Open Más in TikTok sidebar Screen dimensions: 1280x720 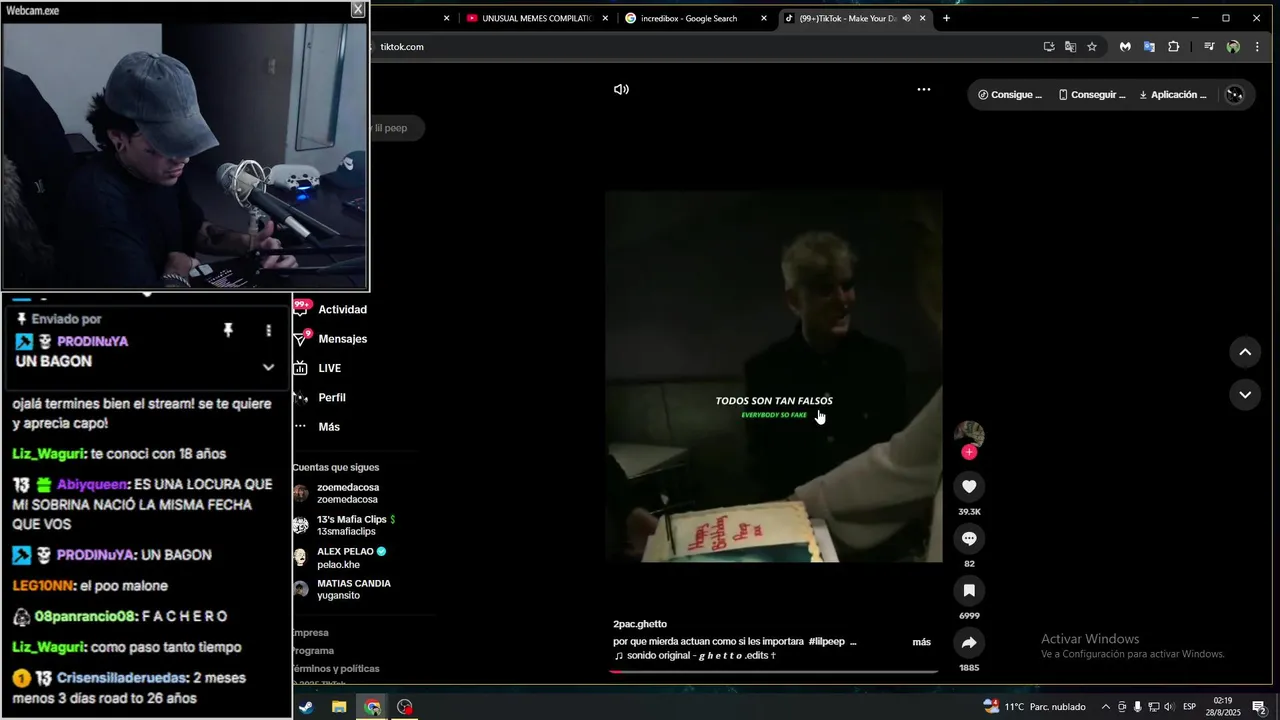point(317,427)
